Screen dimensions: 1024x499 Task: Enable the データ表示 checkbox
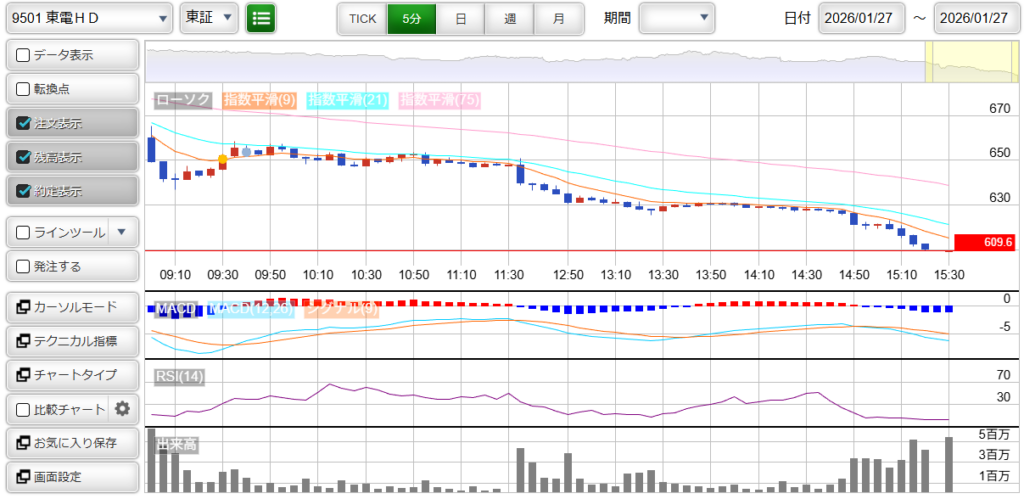(x=24, y=55)
